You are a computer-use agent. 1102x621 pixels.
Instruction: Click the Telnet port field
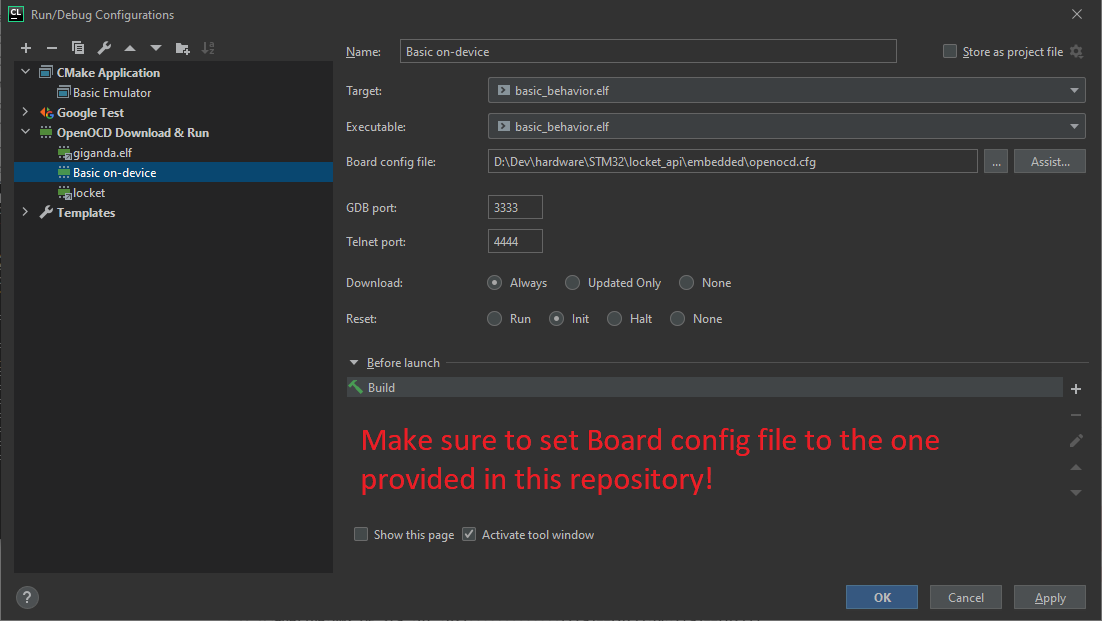[515, 241]
